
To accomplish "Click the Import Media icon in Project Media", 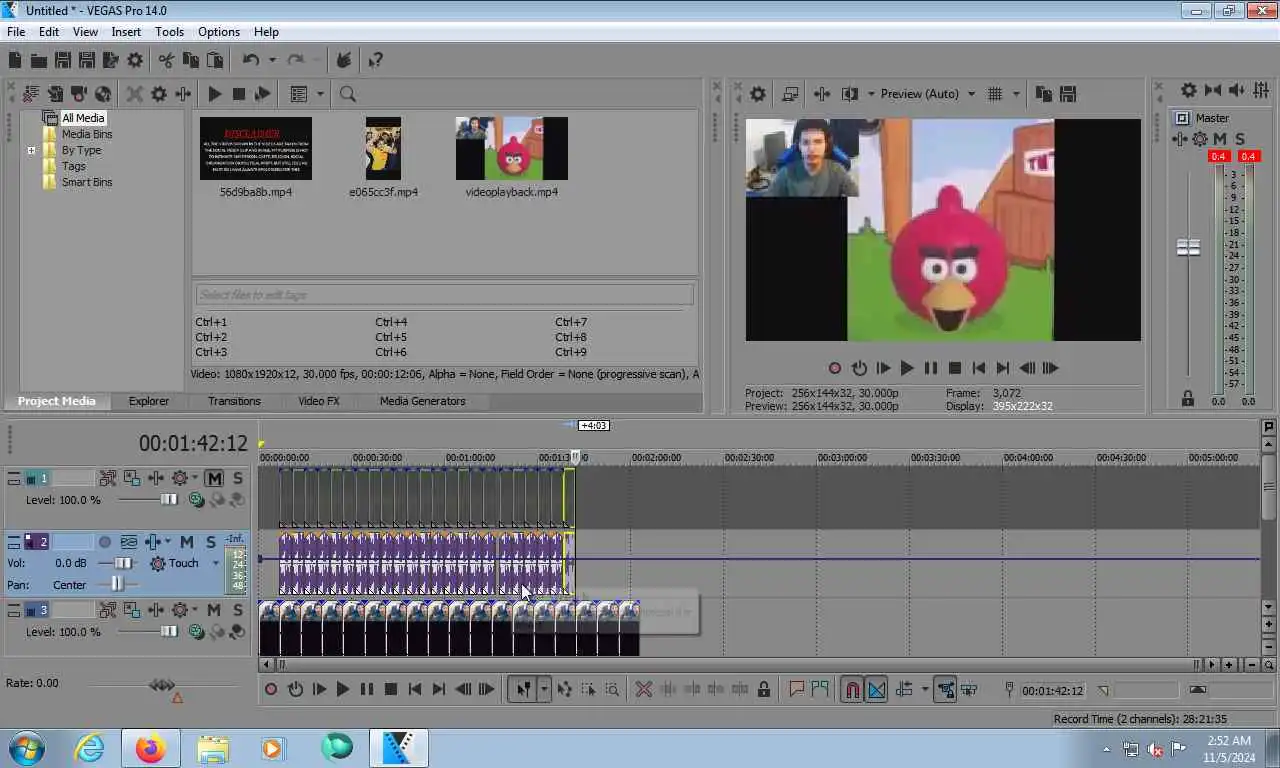I will (55, 94).
